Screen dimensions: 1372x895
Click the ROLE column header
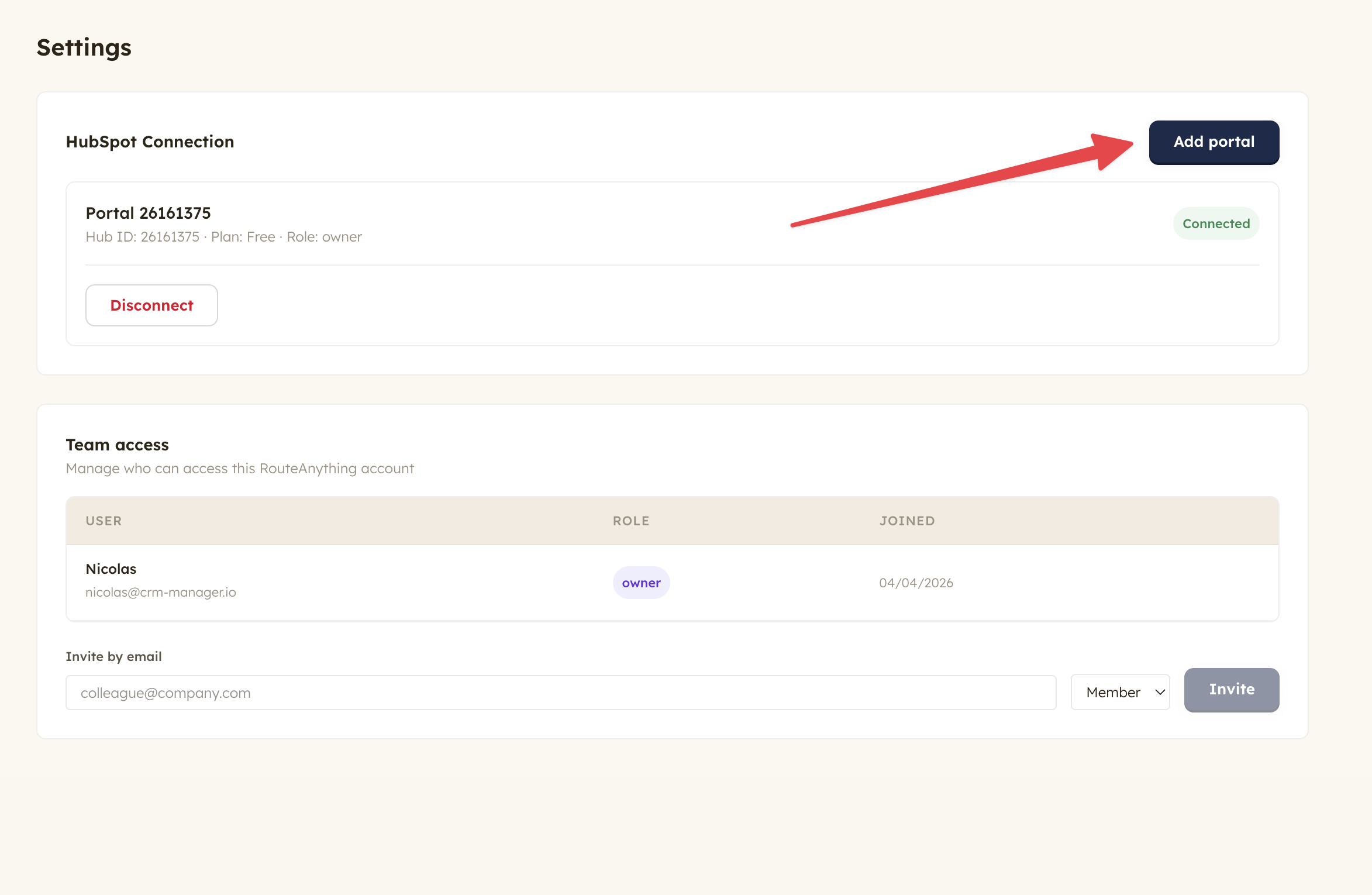(630, 521)
